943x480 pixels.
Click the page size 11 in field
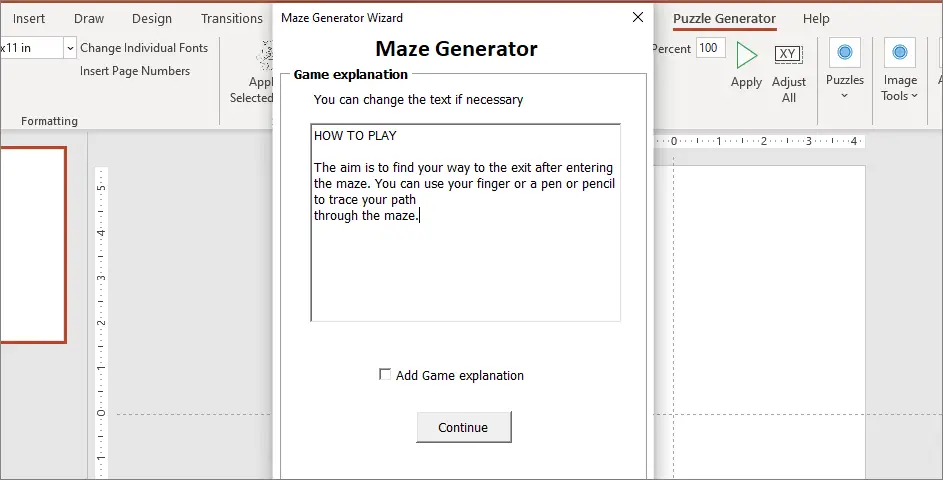pos(31,48)
